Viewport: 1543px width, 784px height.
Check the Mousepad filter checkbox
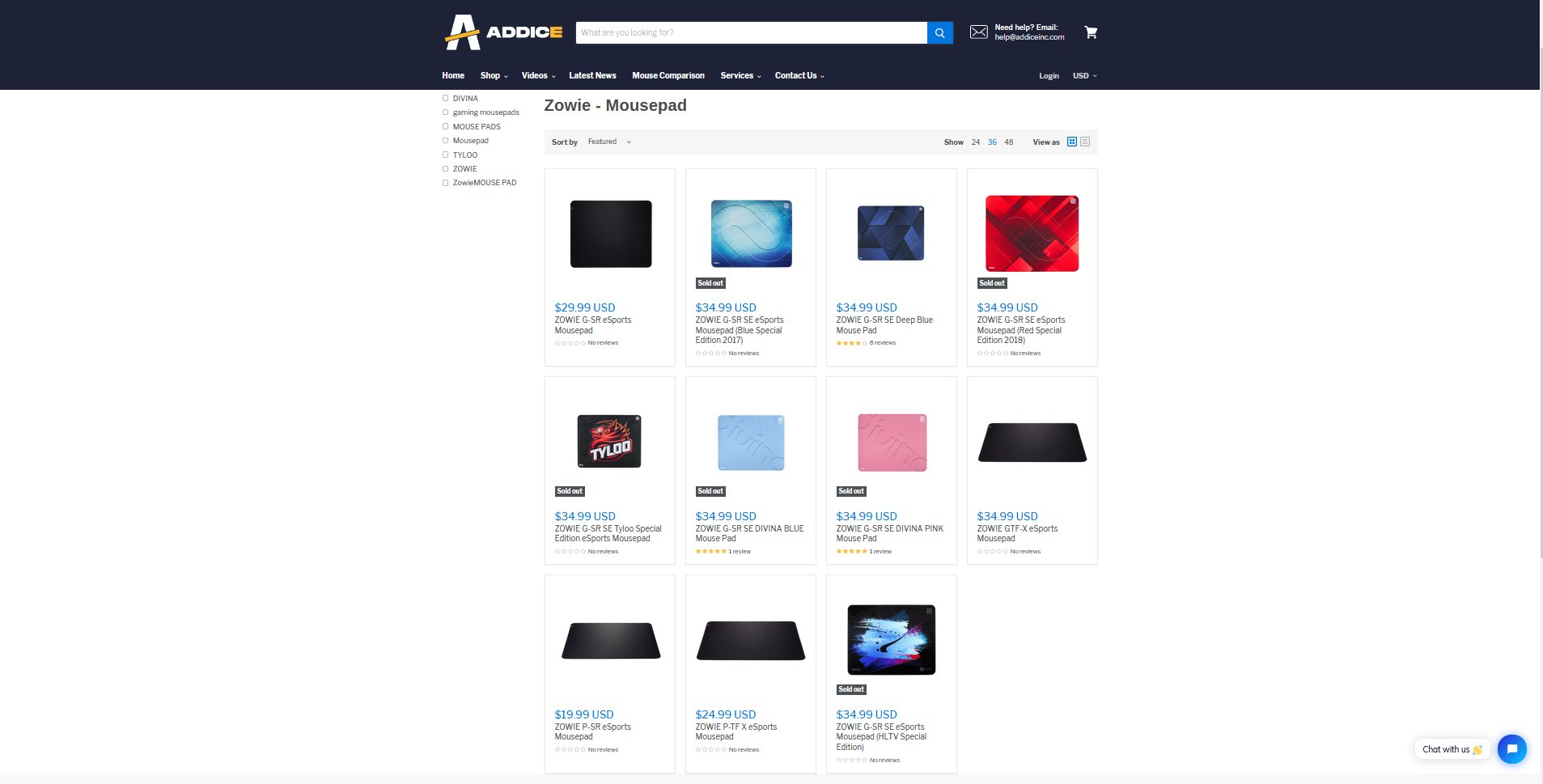445,141
